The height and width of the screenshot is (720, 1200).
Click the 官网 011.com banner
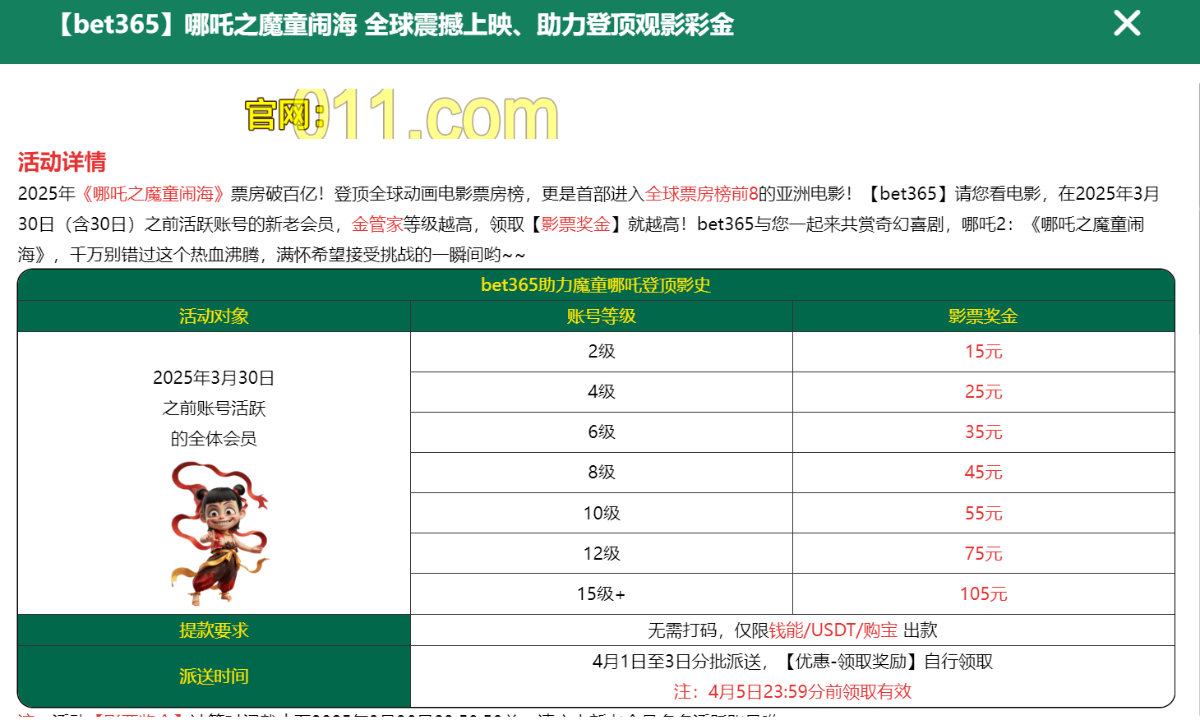(401, 113)
